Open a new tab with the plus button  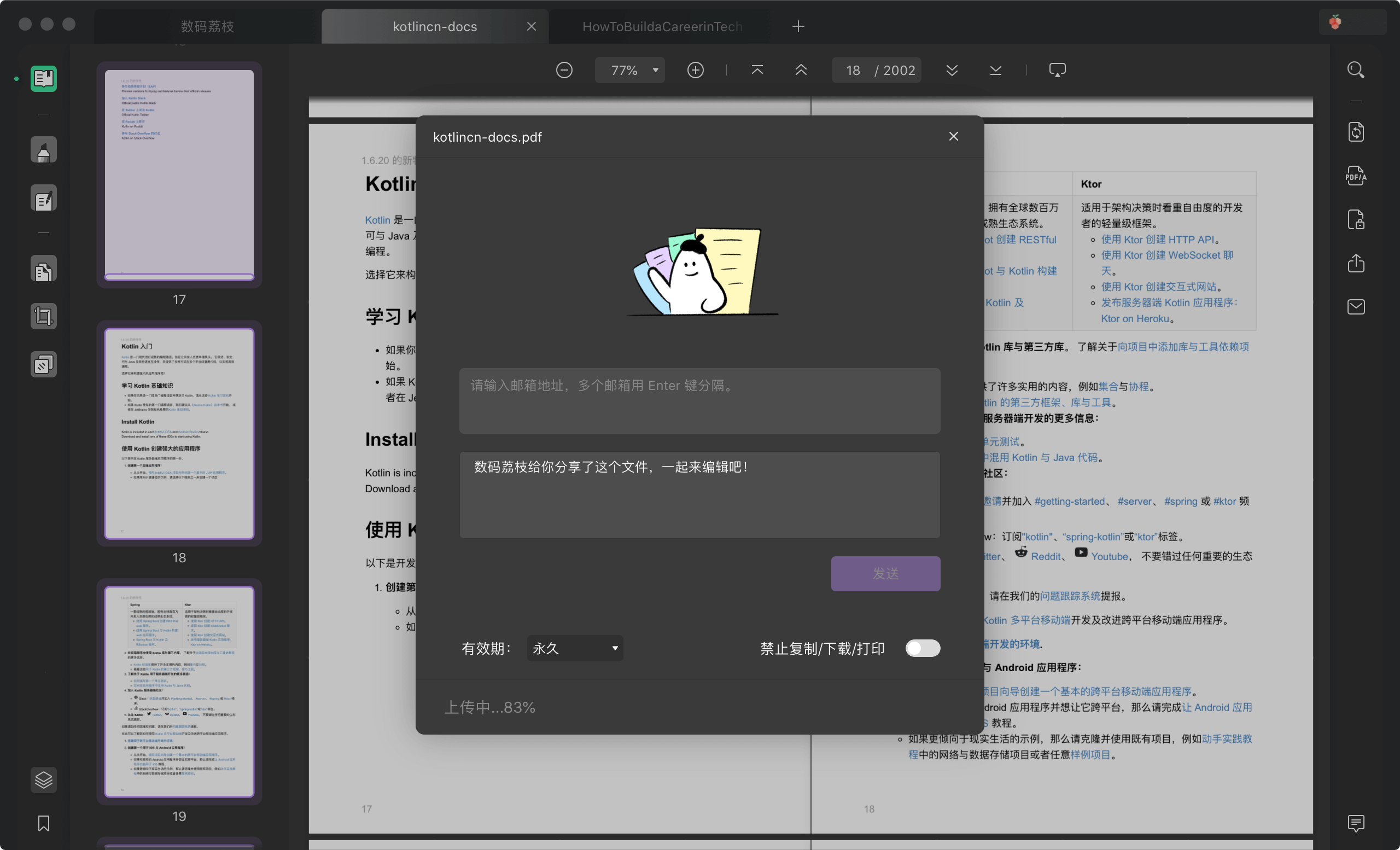[798, 26]
